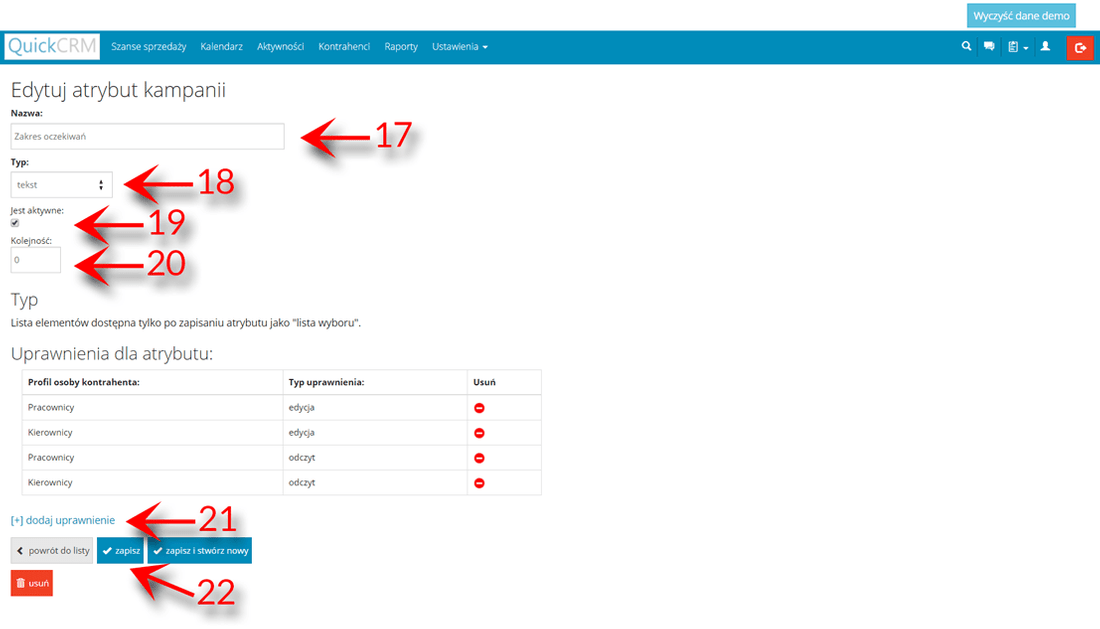This screenshot has height=629, width=1100.
Task: Open the messages chat icon
Action: coord(989,46)
